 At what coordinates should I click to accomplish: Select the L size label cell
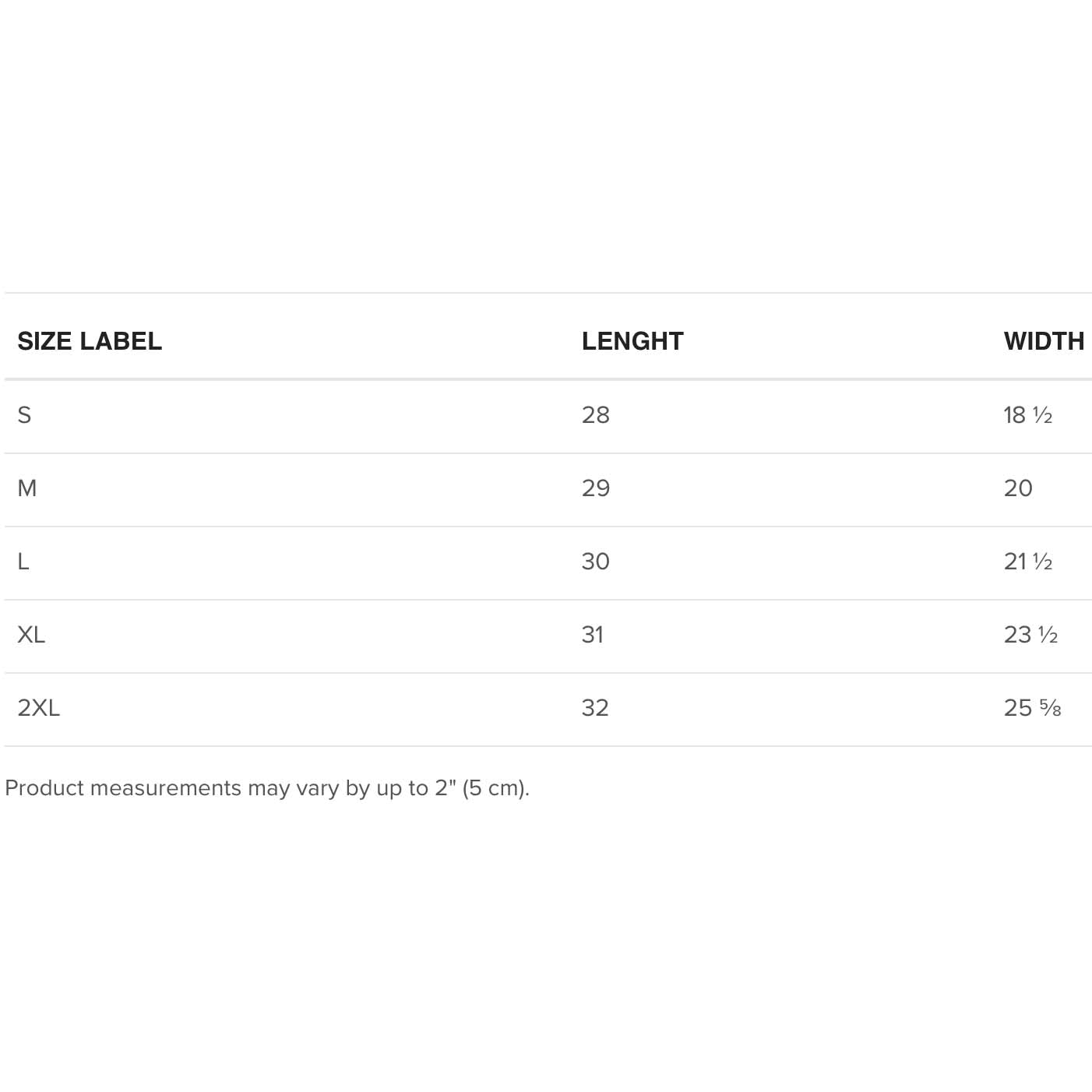point(23,562)
